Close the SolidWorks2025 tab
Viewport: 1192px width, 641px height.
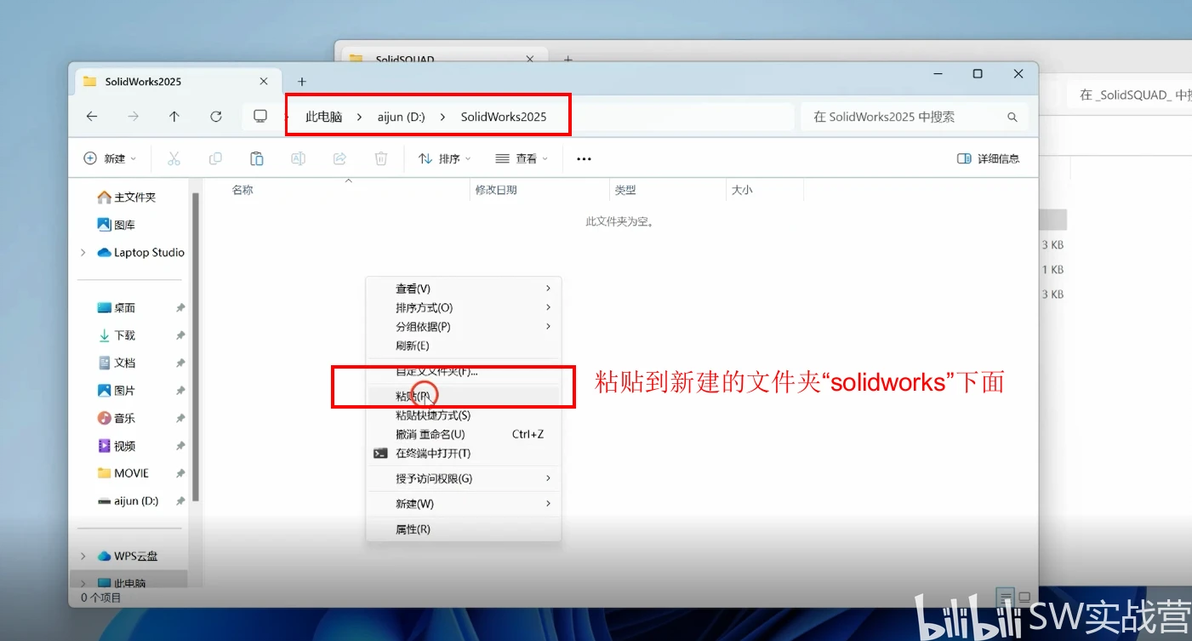click(x=263, y=81)
